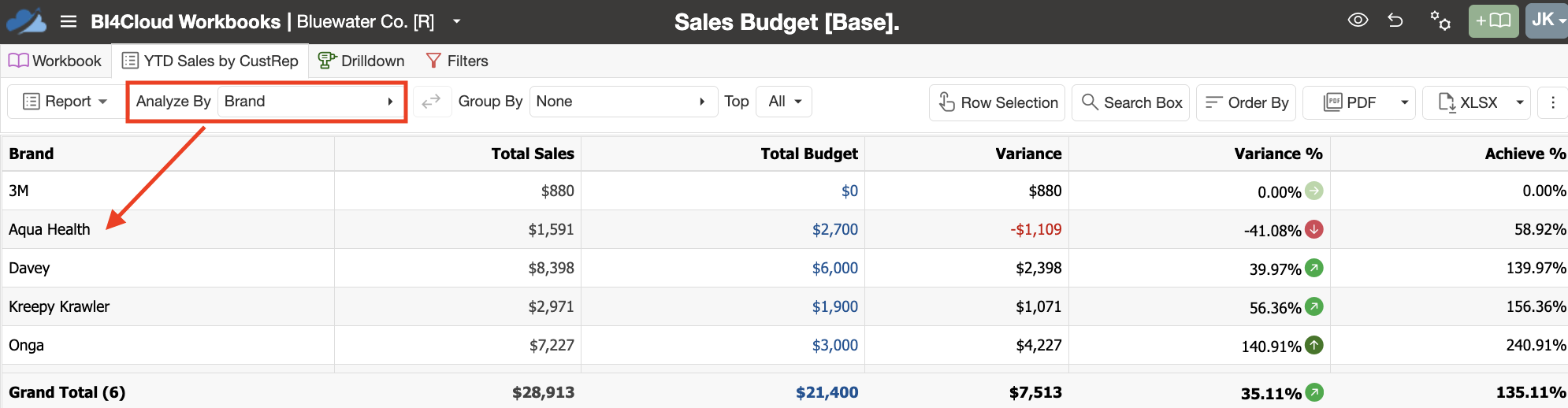1568x408 pixels.
Task: Click the green indicator for Kreepy Krawler
Action: click(1313, 306)
